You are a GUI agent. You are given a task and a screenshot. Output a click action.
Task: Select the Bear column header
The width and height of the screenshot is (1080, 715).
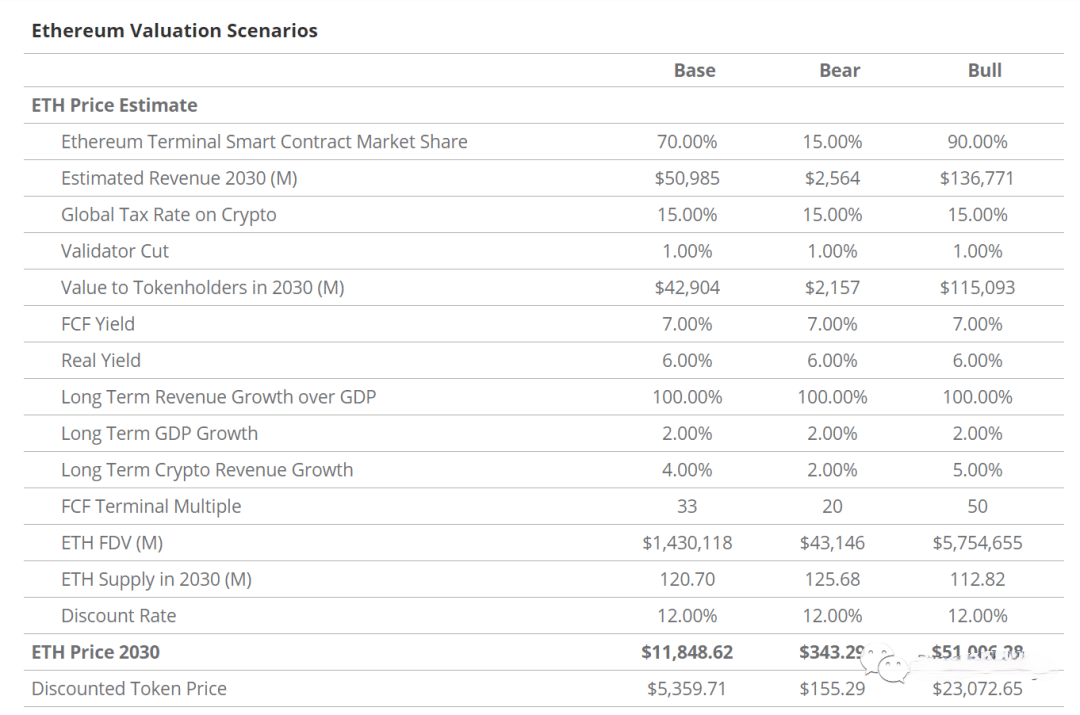[839, 71]
